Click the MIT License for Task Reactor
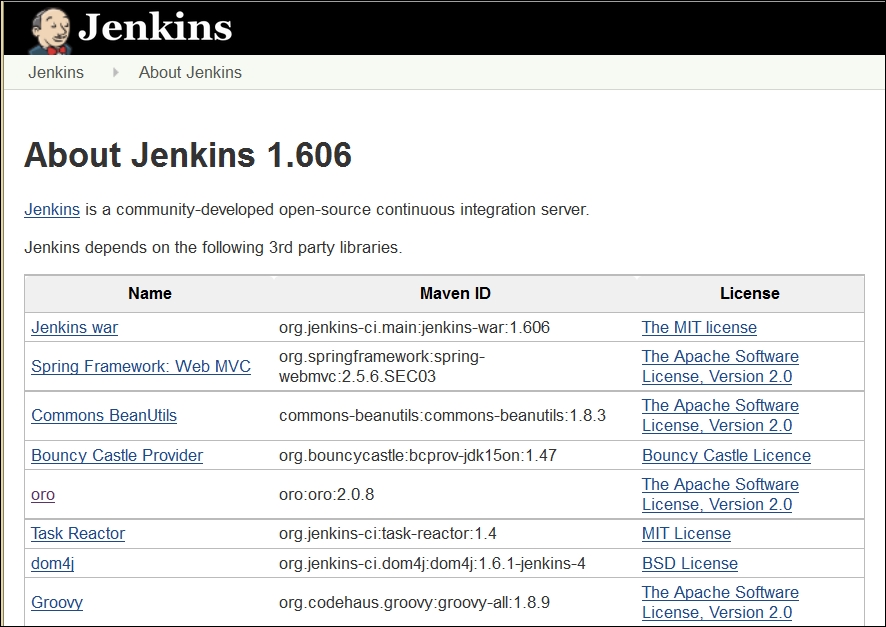Viewport: 886px width, 627px height. pos(686,533)
